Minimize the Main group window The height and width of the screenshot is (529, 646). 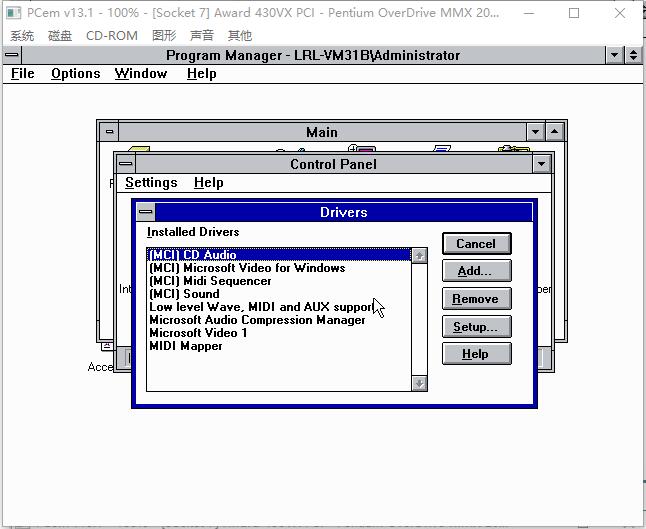point(536,132)
